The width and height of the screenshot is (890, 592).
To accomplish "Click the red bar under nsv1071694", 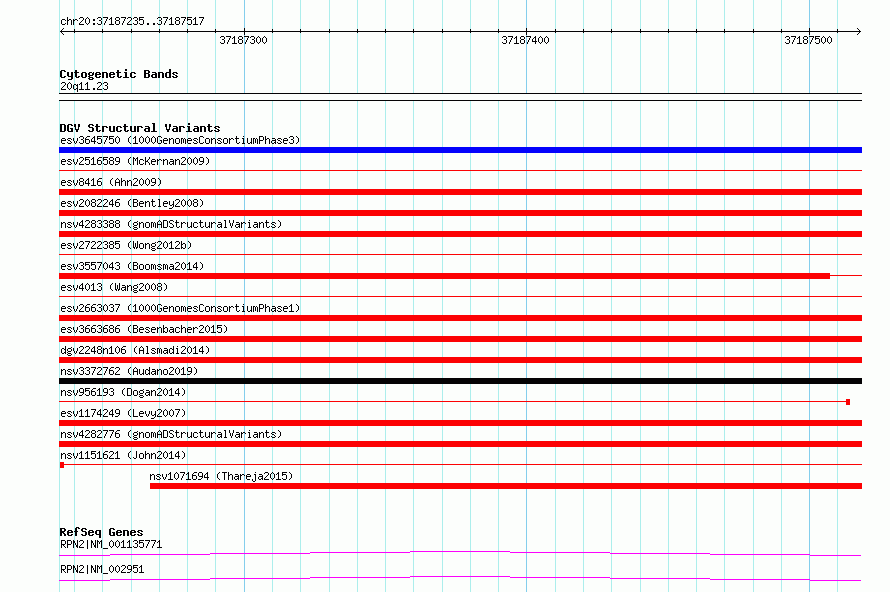I will pyautogui.click(x=506, y=486).
